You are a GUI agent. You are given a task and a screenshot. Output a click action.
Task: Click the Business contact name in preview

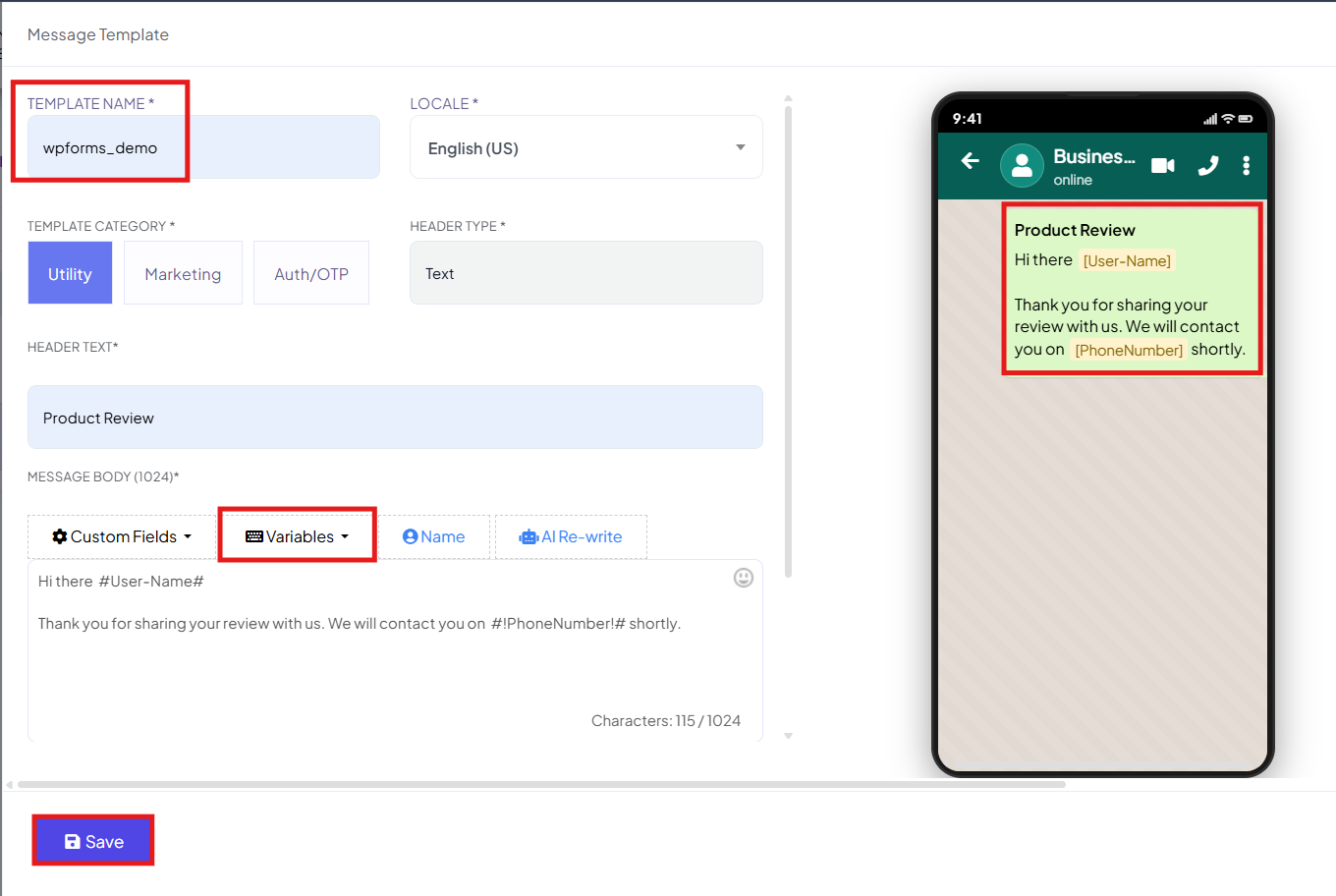point(1093,156)
